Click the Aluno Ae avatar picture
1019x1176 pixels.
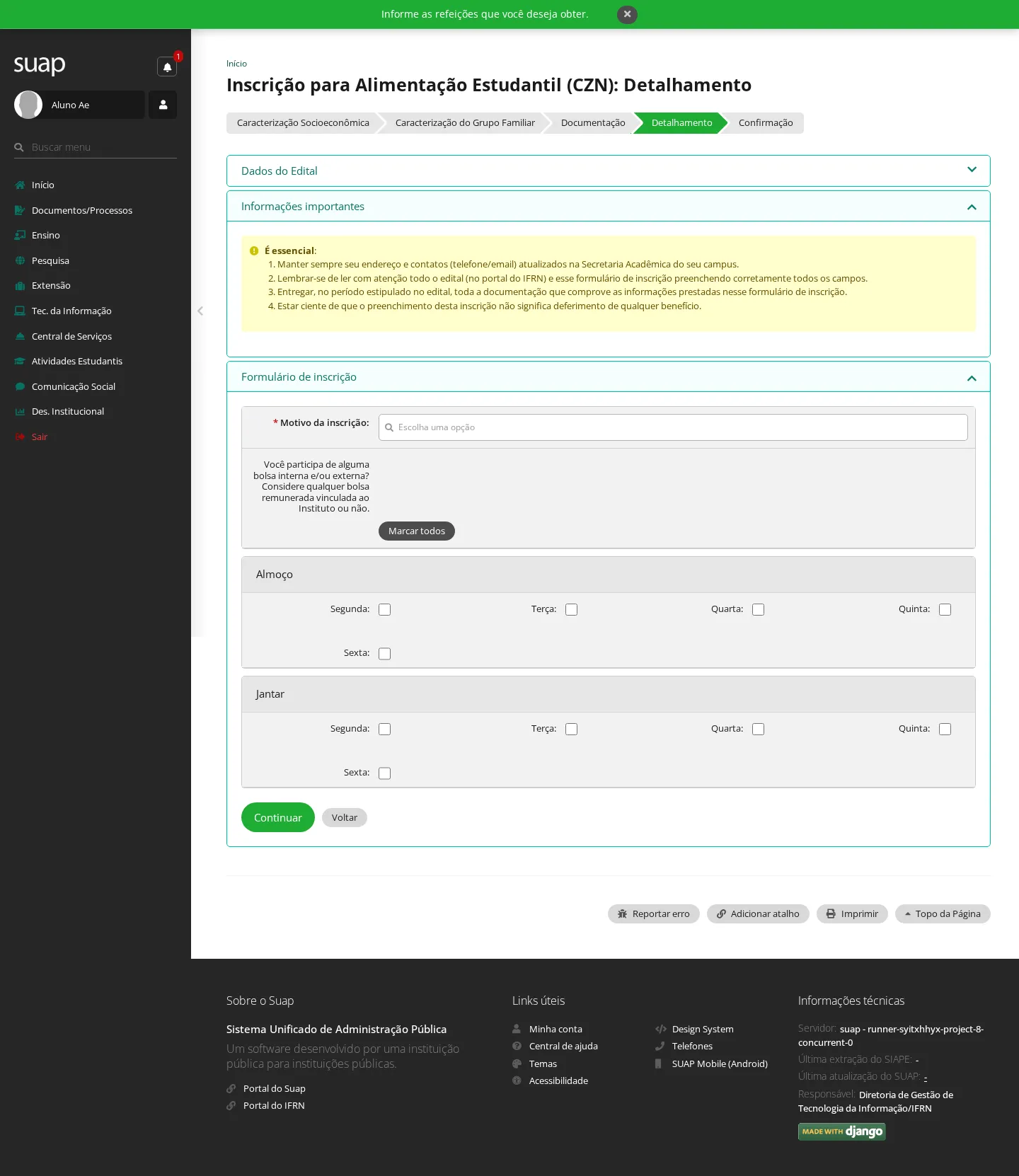(28, 105)
